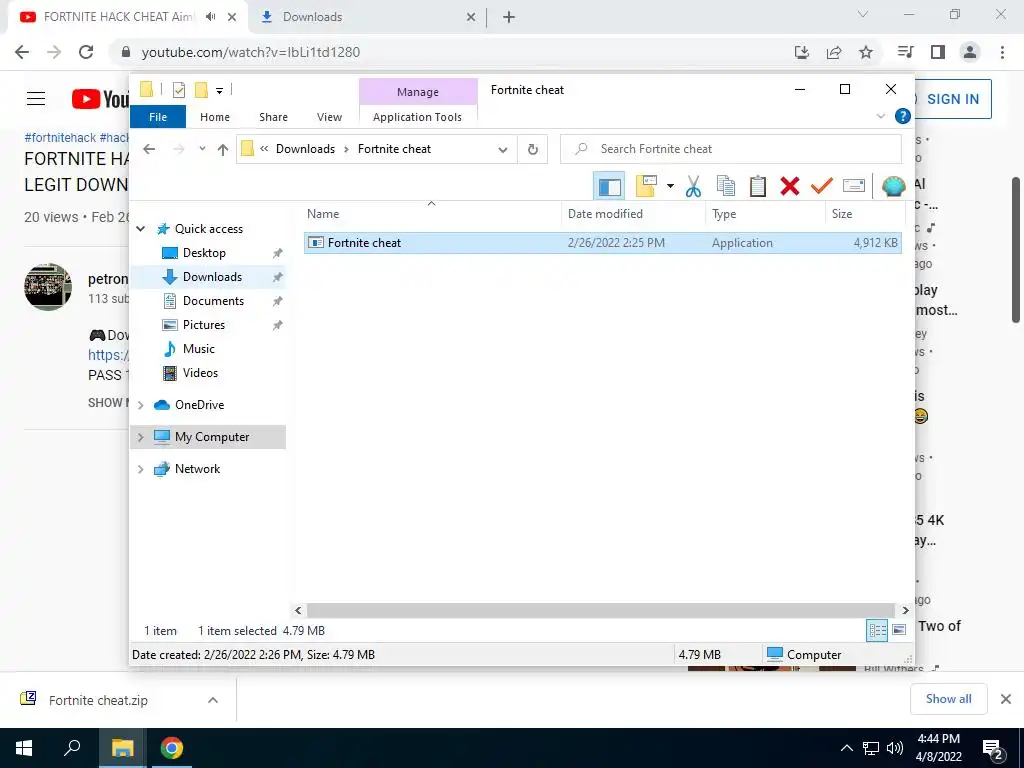Cut the selected file with scissors icon

(693, 186)
